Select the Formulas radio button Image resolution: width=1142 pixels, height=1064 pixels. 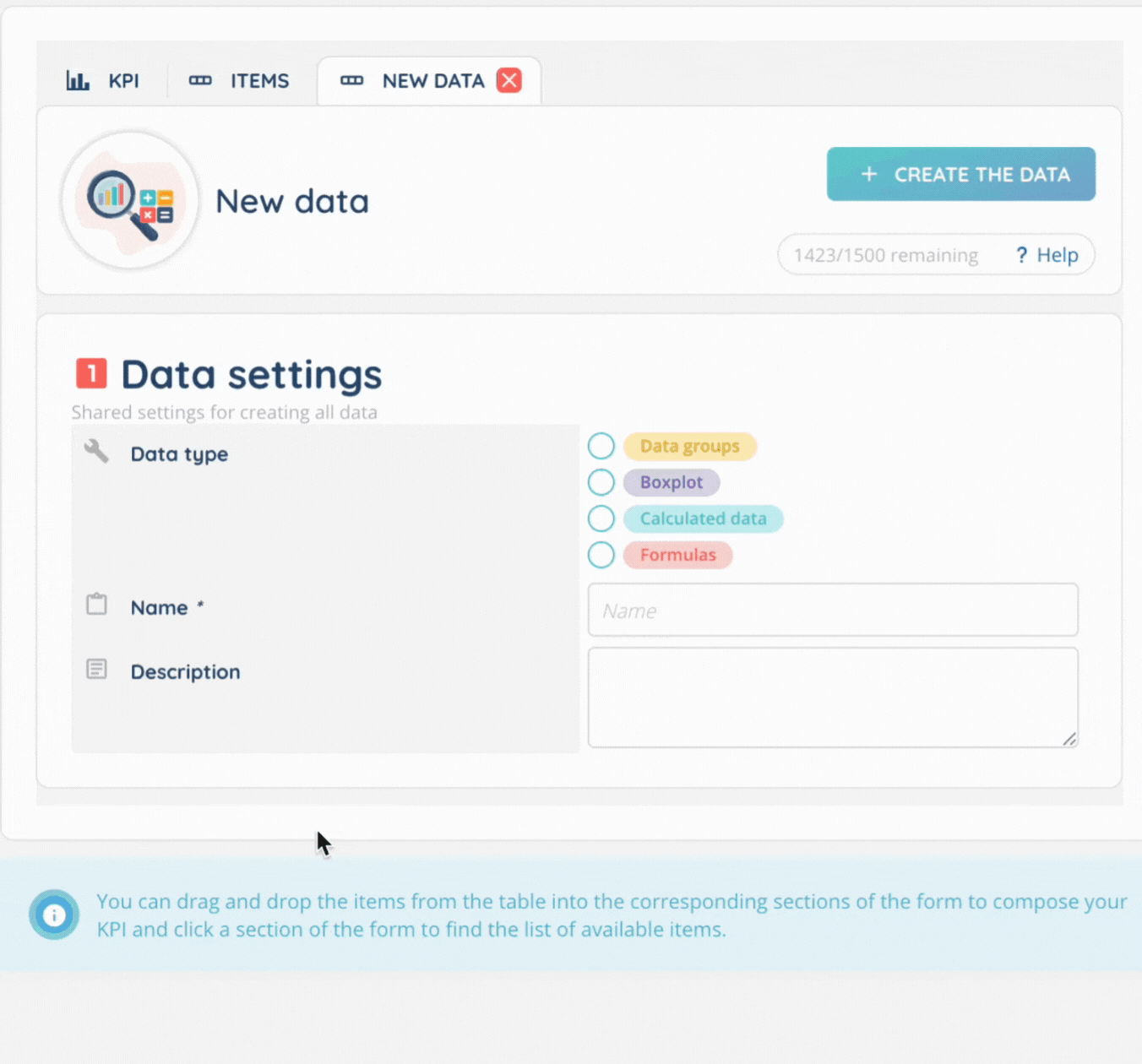click(601, 555)
